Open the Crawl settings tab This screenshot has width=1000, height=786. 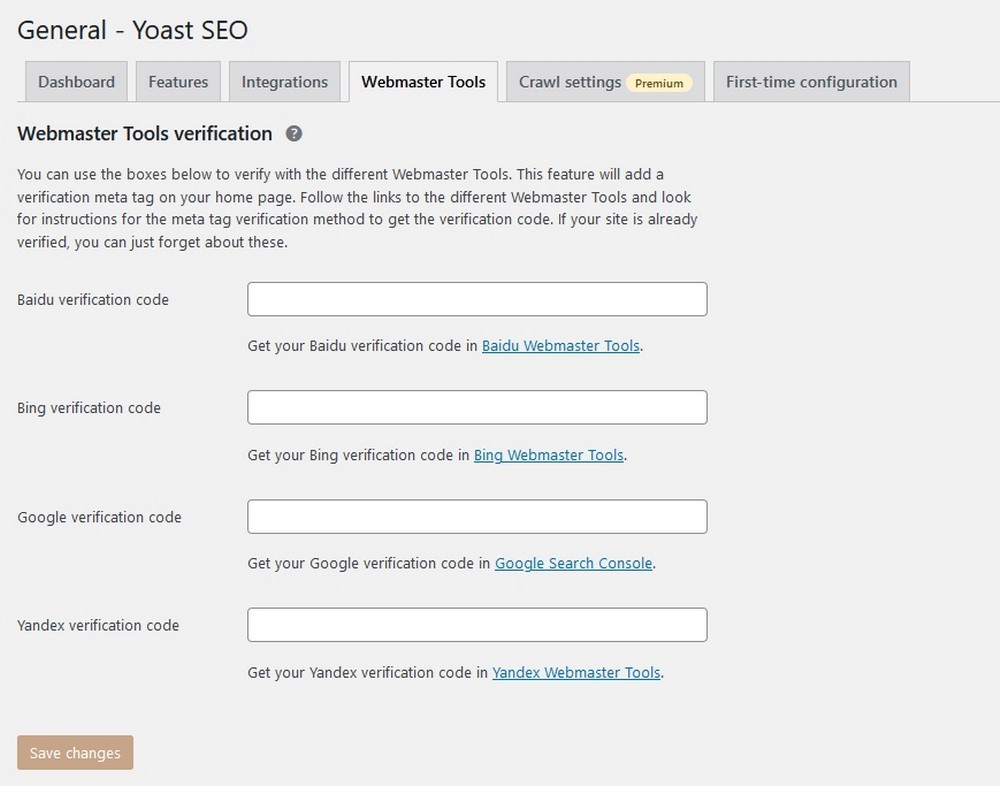coord(605,82)
